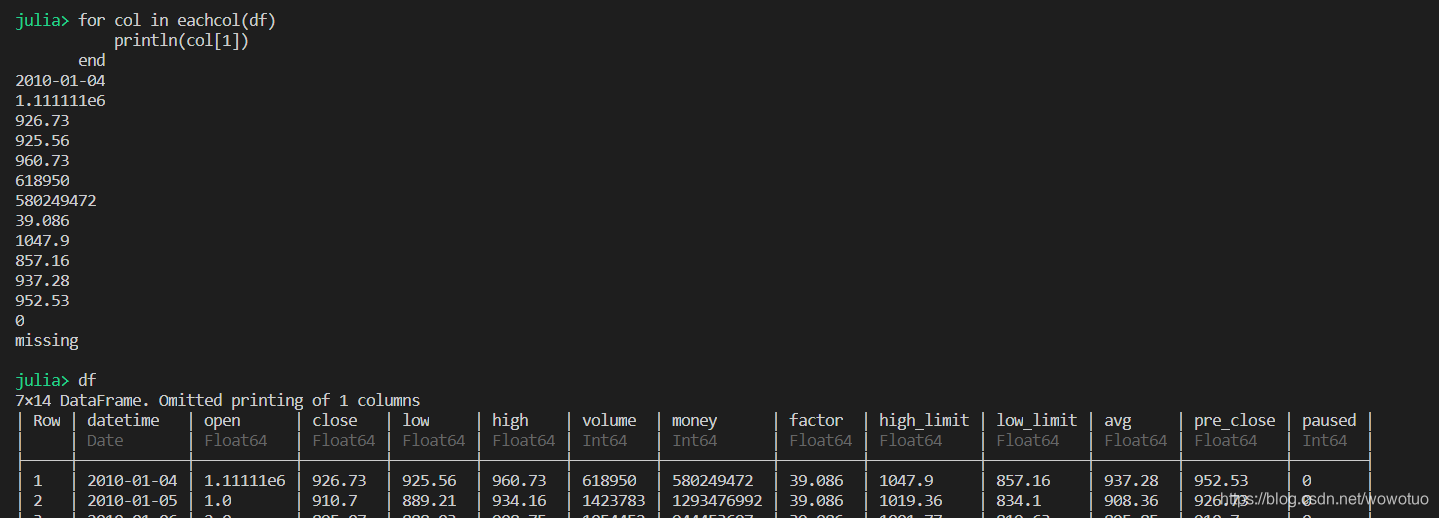Click the '834.1' low_limit cell

[1019, 500]
